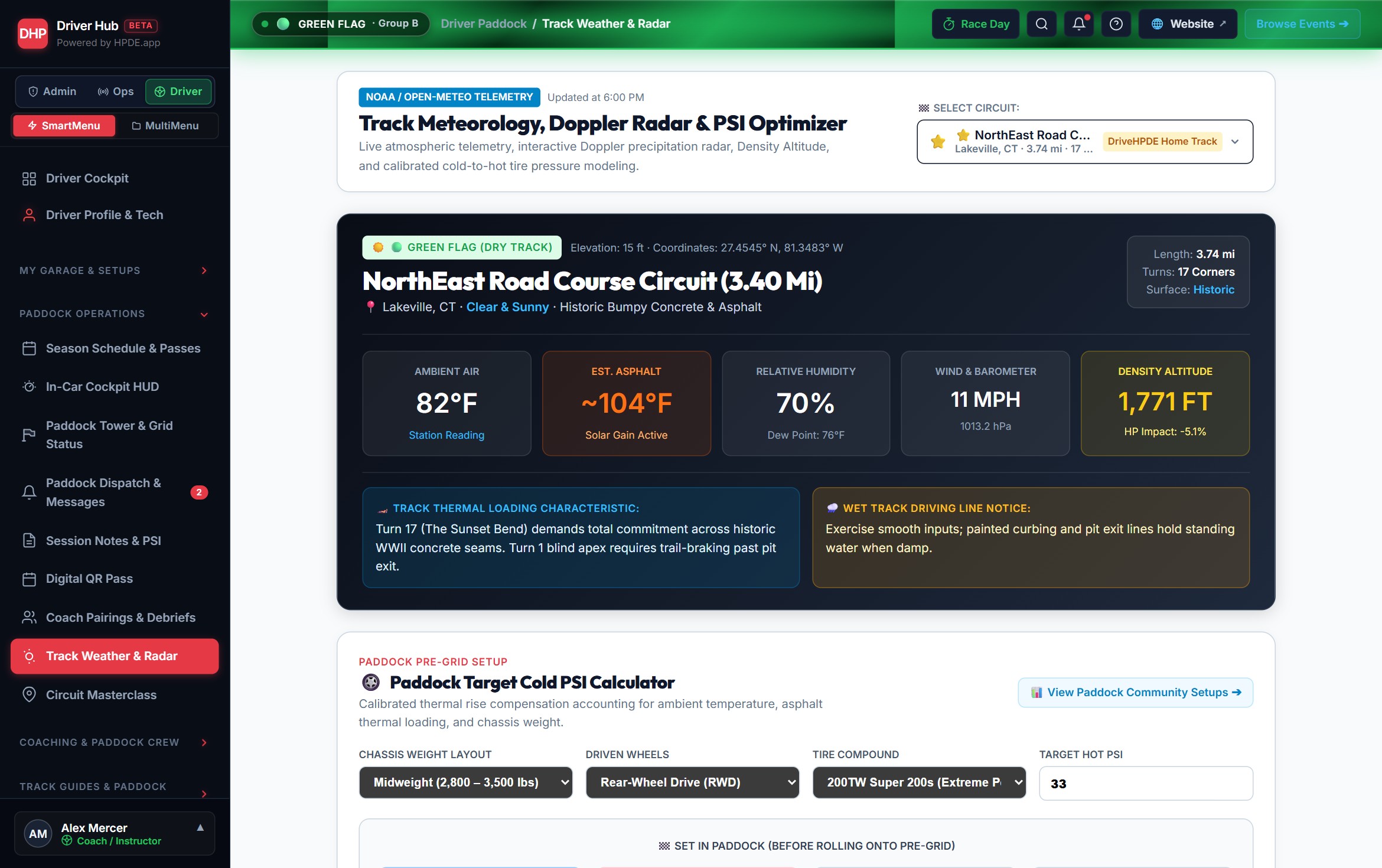Click the Driver Paddock breadcrumb
Screen dimensions: 1382x868
[x=484, y=24]
